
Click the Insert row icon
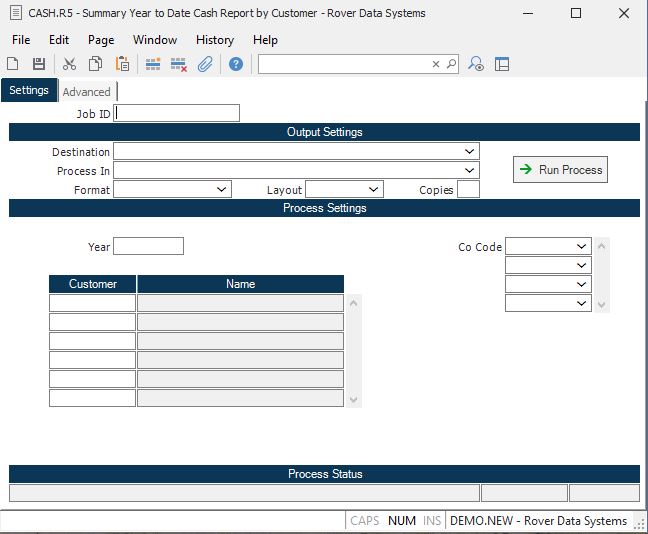pos(153,64)
